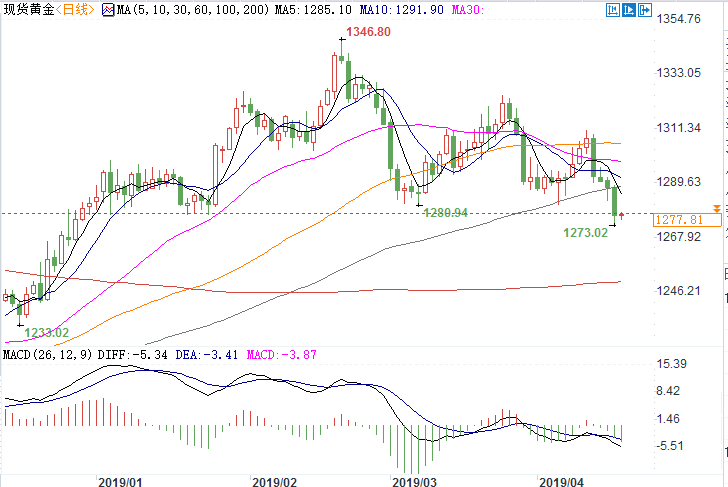Open MA(5,10,30,60,100,200) indicator settings

(x=167, y=10)
